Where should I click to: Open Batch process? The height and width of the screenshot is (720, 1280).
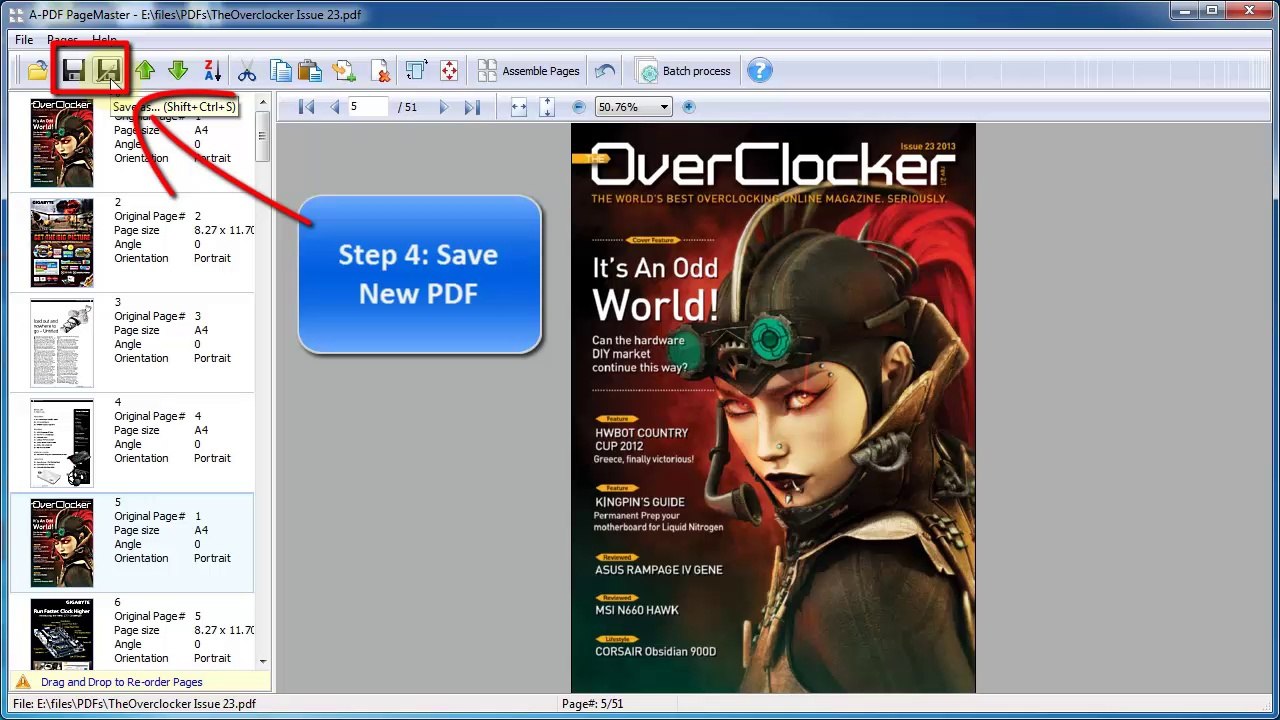685,71
